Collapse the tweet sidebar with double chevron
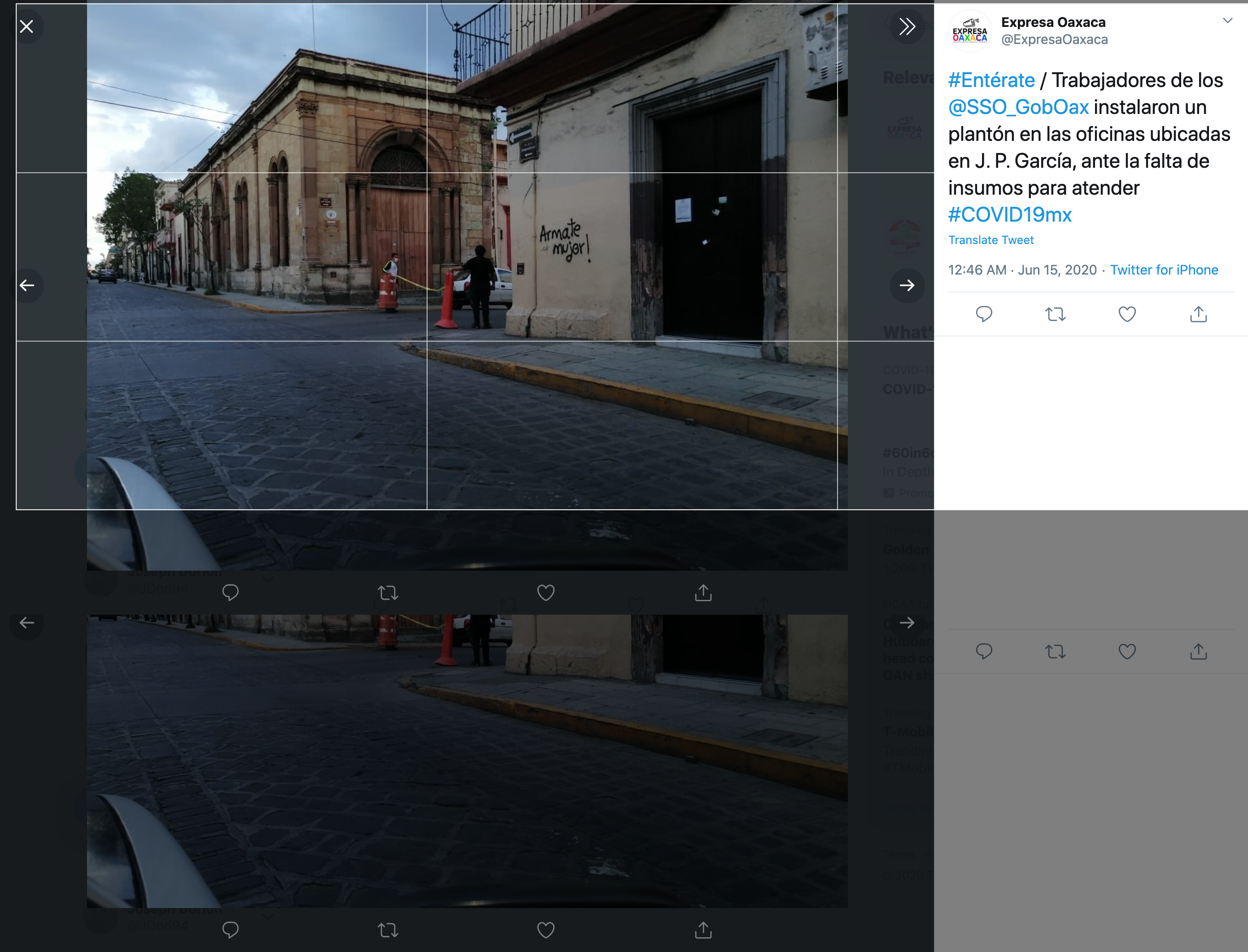This screenshot has height=952, width=1248. 907,26
